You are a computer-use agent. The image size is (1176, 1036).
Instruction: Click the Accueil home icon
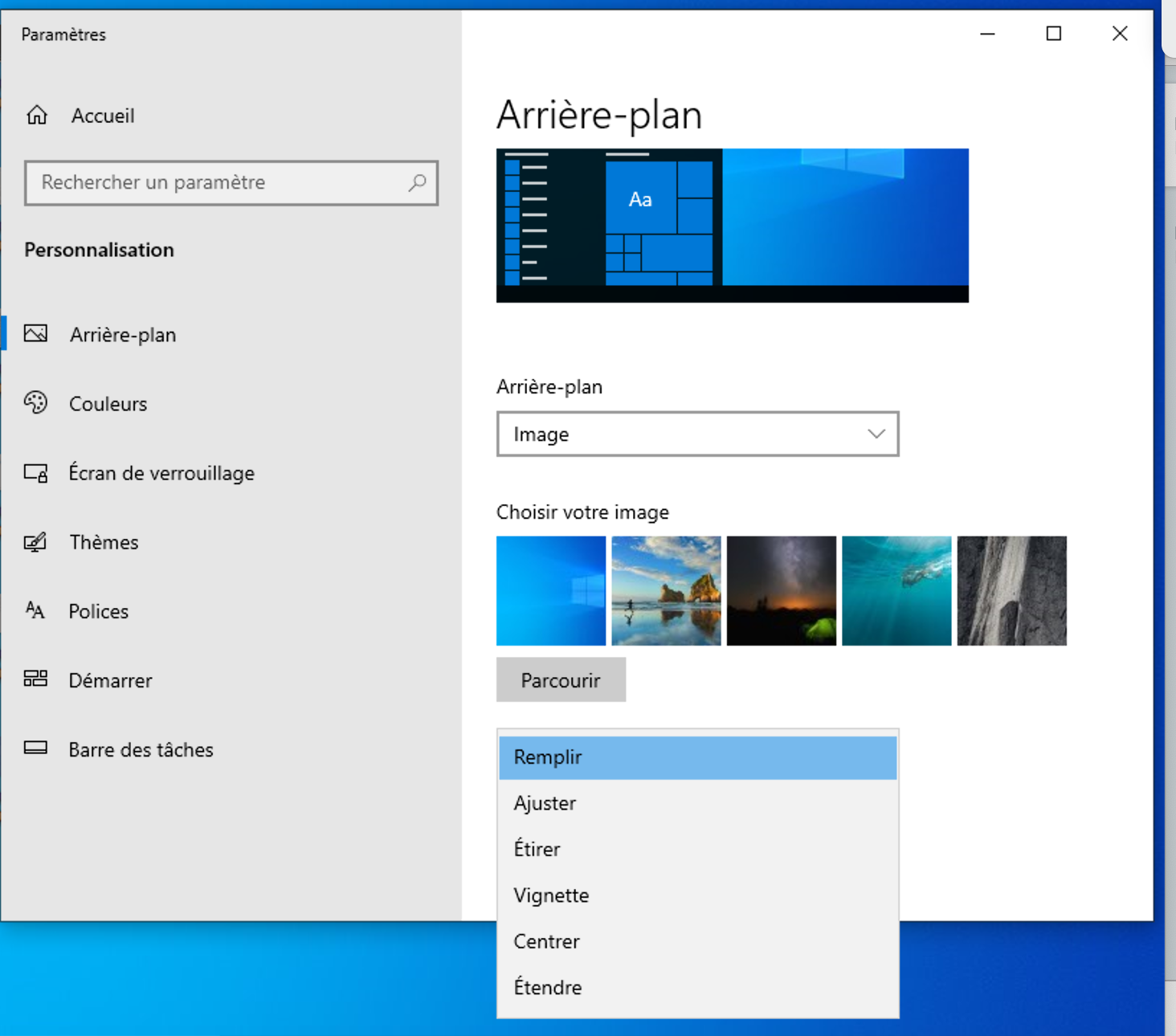(x=37, y=116)
